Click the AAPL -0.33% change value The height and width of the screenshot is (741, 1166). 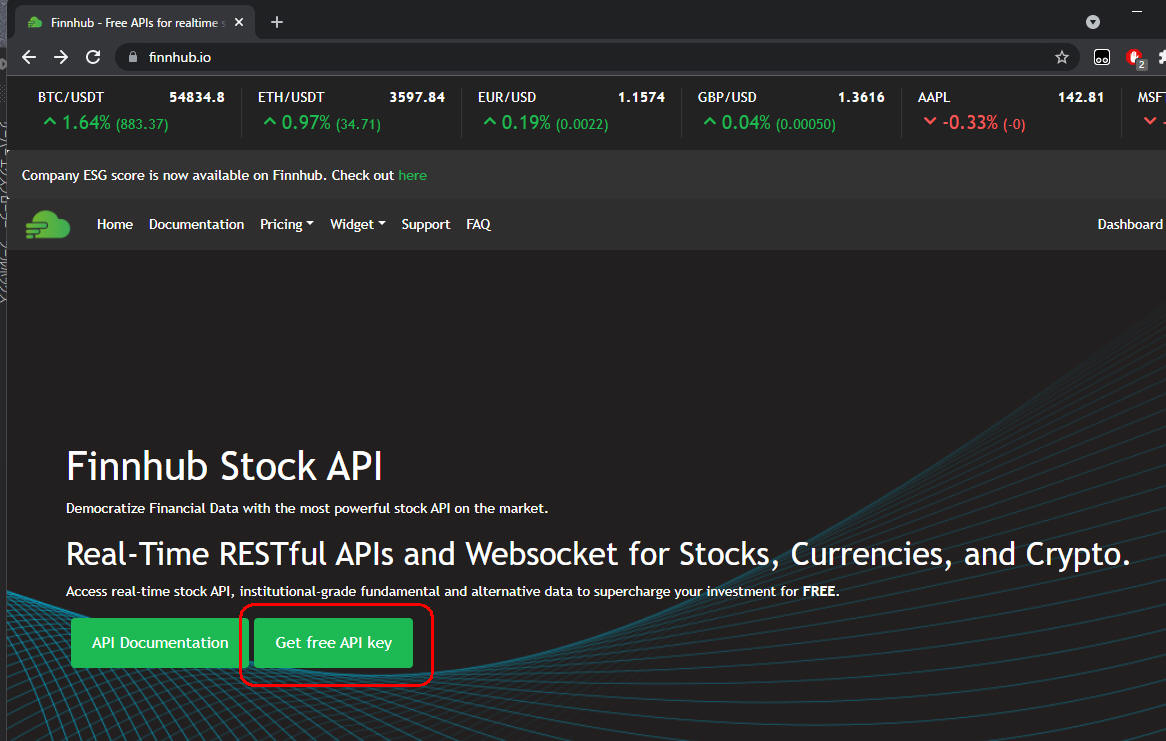970,123
